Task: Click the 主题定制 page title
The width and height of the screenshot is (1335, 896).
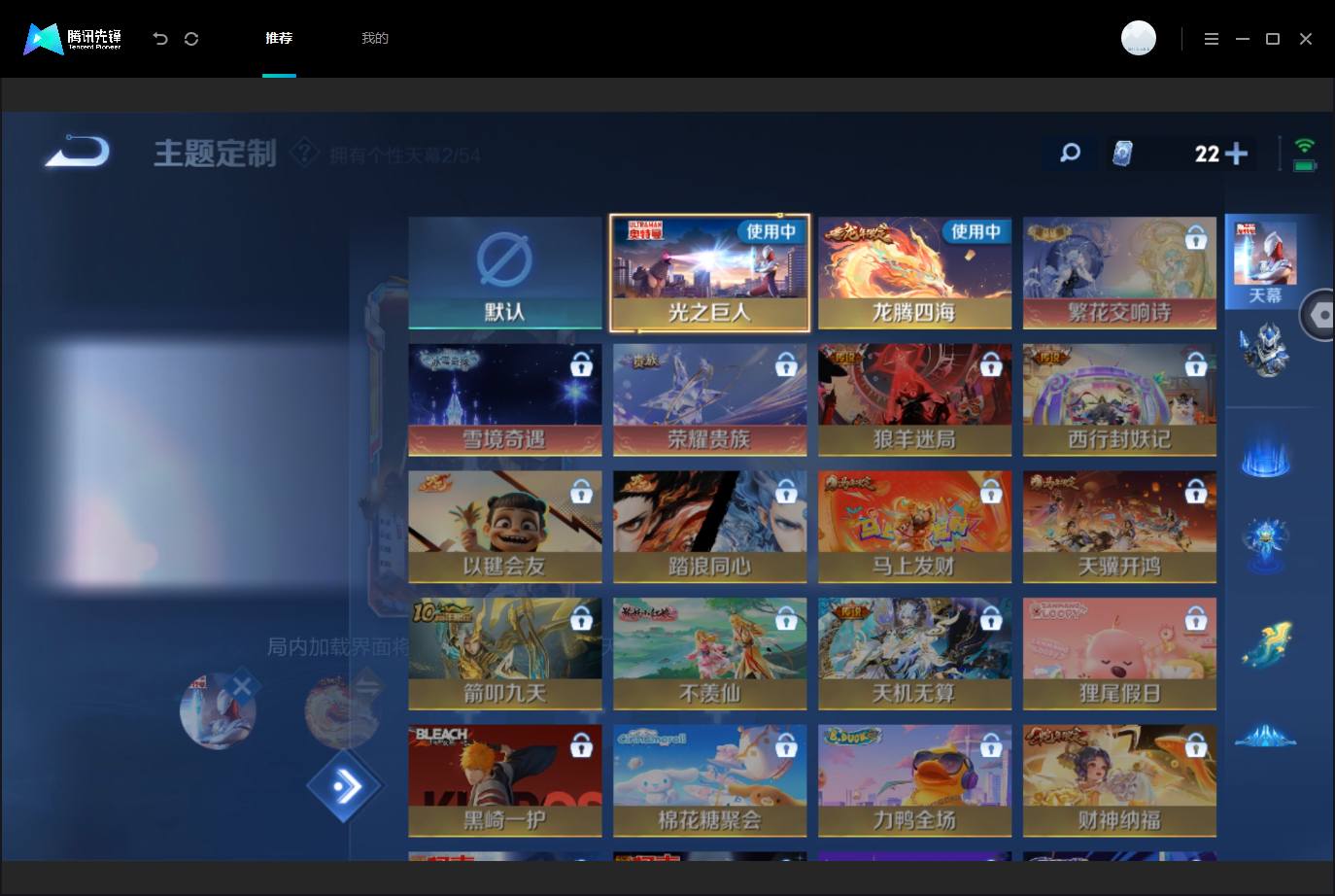Action: pyautogui.click(x=215, y=154)
